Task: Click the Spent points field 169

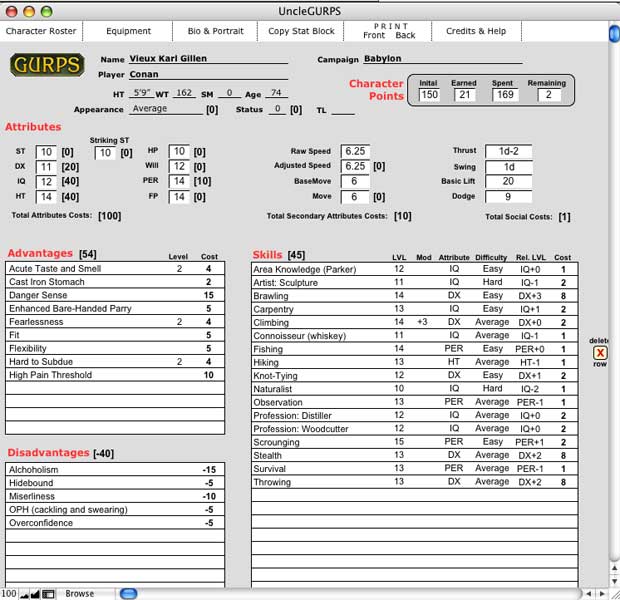Action: (505, 95)
